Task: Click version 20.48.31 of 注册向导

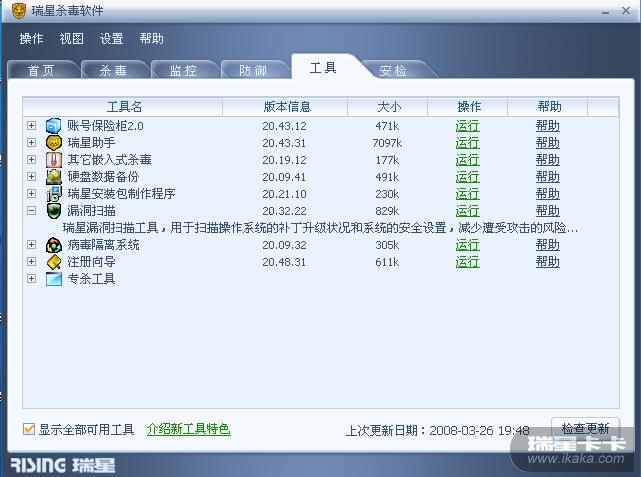Action: (284, 262)
